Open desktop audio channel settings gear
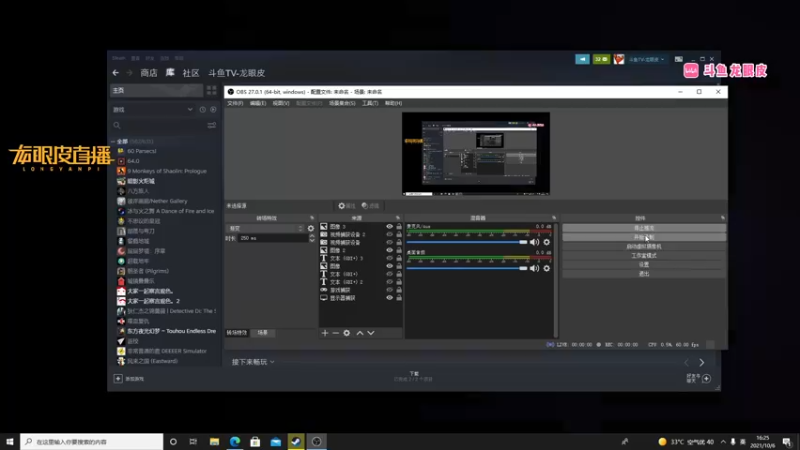 click(546, 268)
